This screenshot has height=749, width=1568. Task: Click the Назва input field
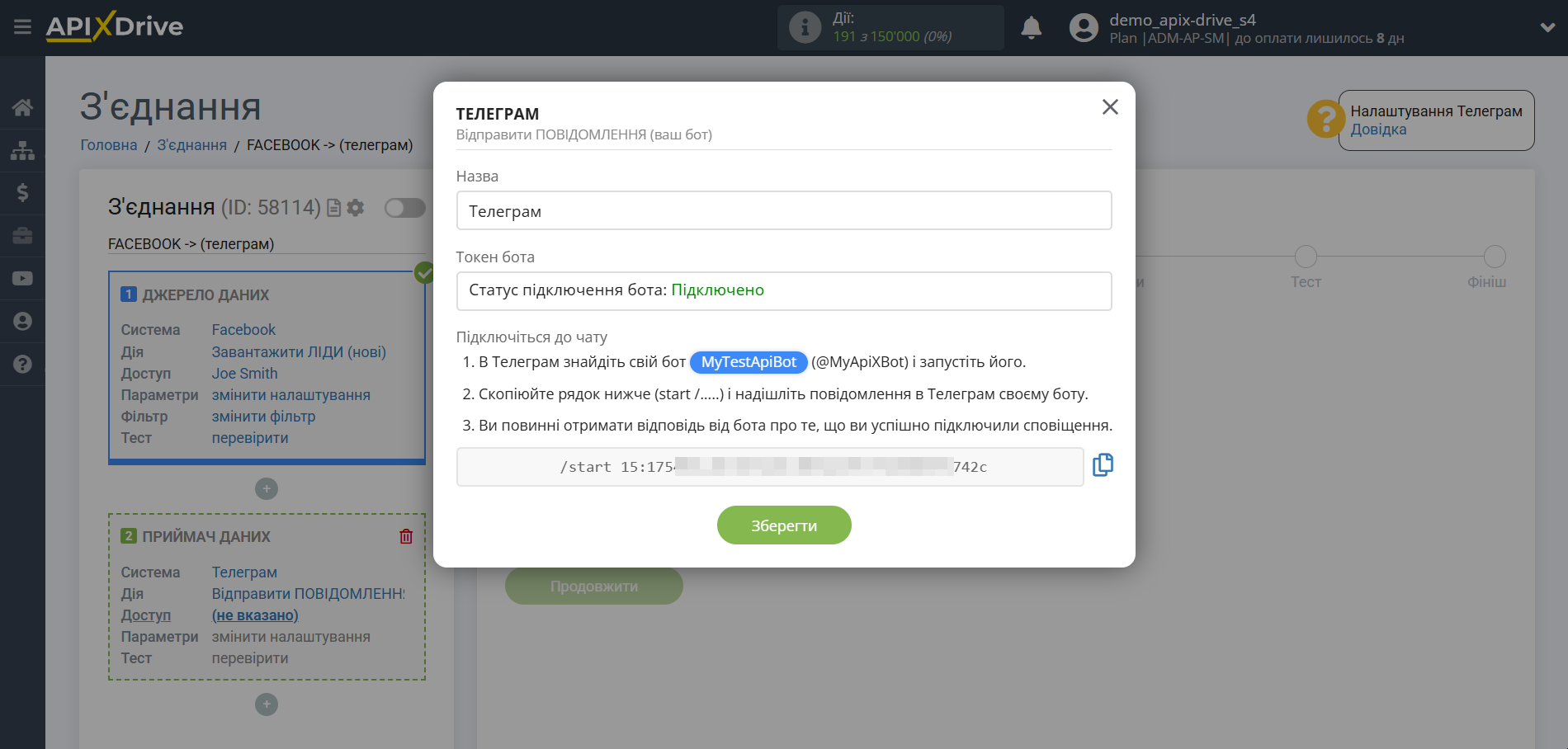pos(783,211)
